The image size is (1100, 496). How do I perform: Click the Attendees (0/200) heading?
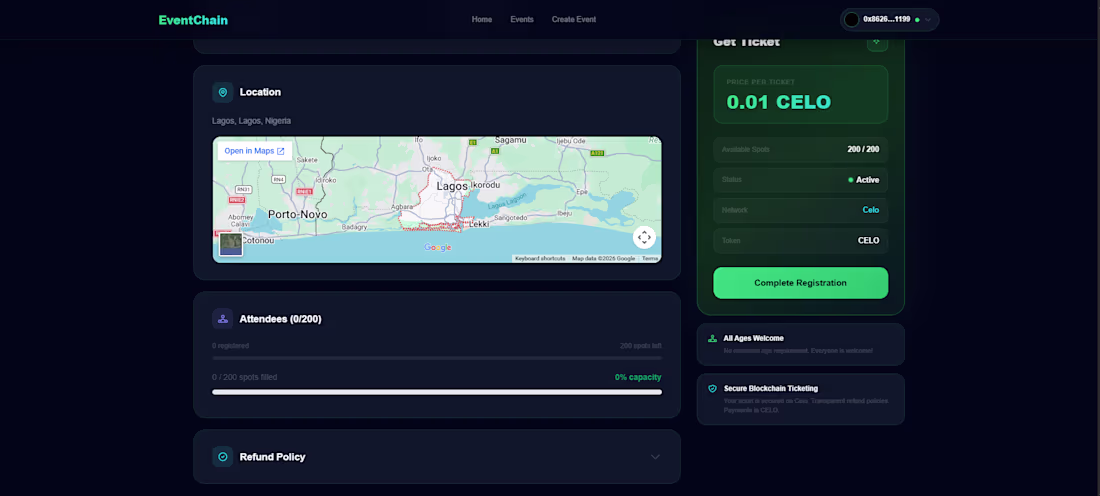click(x=281, y=319)
